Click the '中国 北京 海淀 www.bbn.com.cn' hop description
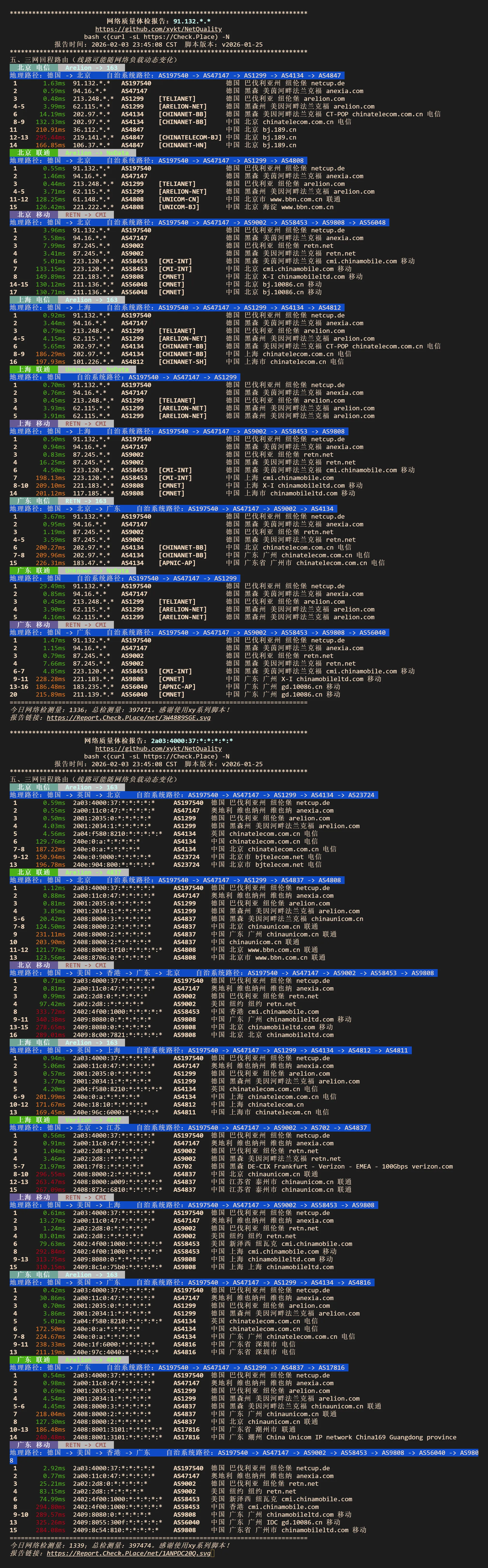Image resolution: width=488 pixels, height=1568 pixels. [x=279, y=207]
